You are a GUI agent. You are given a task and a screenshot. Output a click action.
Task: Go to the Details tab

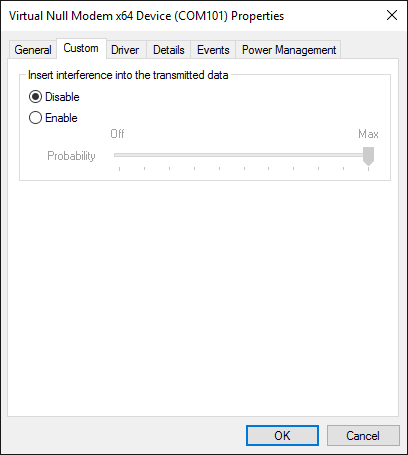(x=169, y=50)
